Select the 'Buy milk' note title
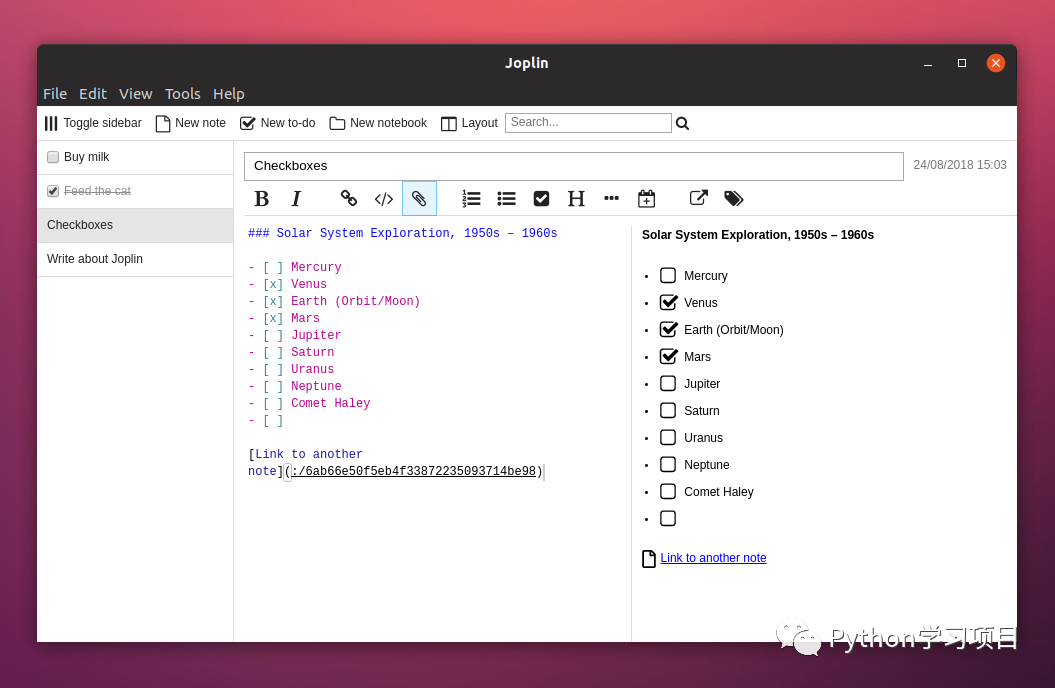 point(86,157)
